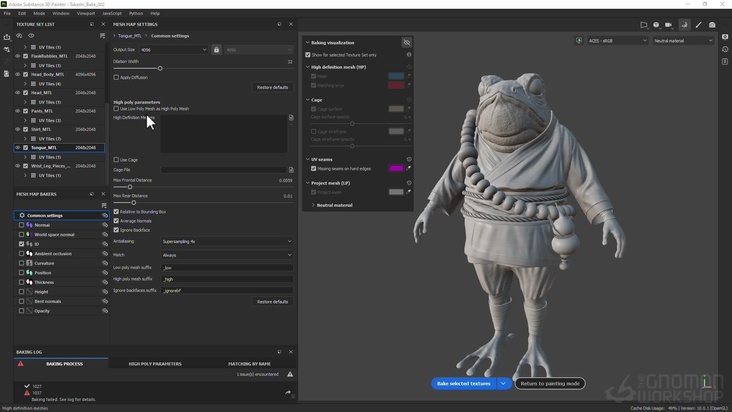The width and height of the screenshot is (732, 412).
Task: Click the hide baking visualization eye icon
Action: [x=407, y=42]
